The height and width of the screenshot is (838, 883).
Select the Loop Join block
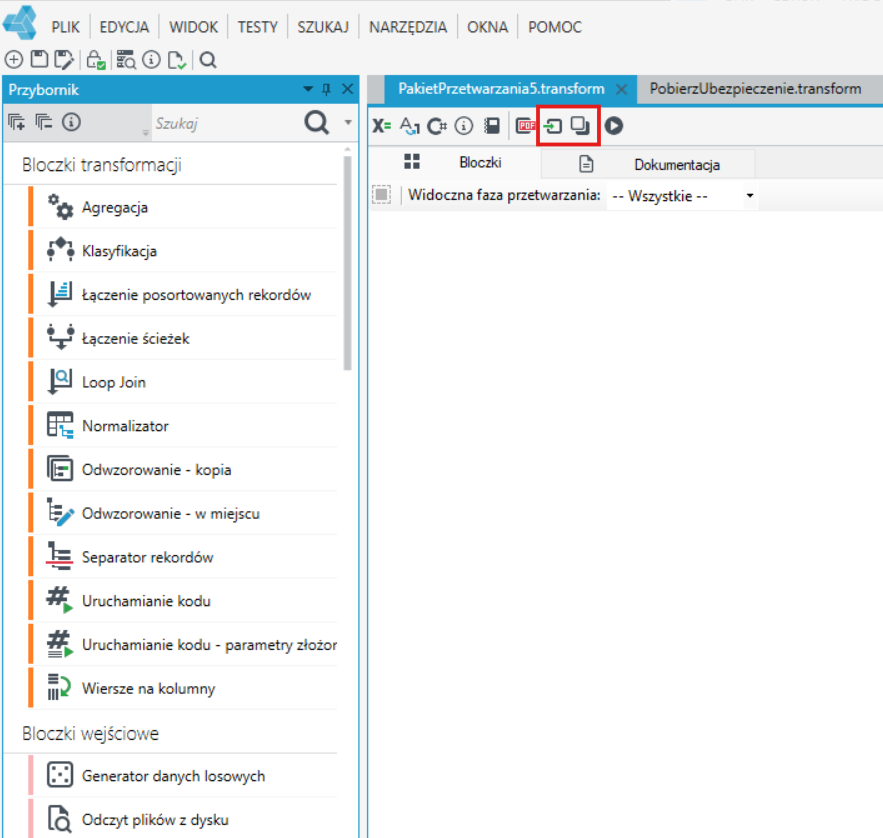pos(184,382)
